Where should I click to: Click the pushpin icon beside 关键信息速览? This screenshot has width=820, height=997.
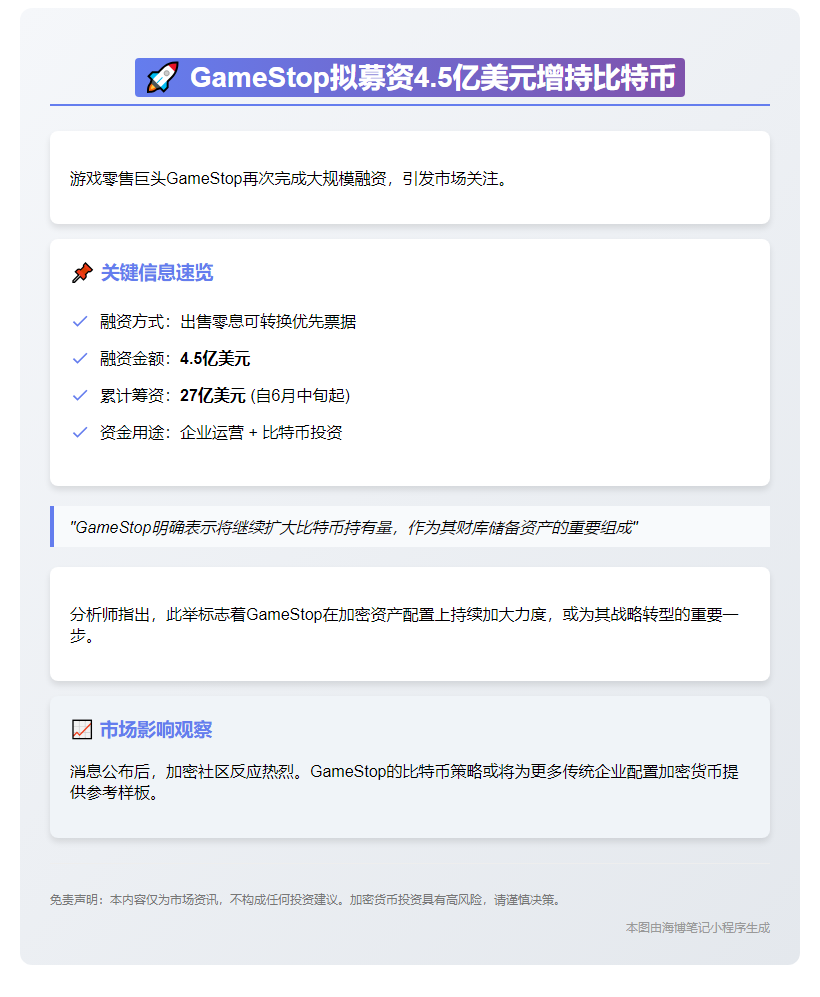(x=82, y=273)
